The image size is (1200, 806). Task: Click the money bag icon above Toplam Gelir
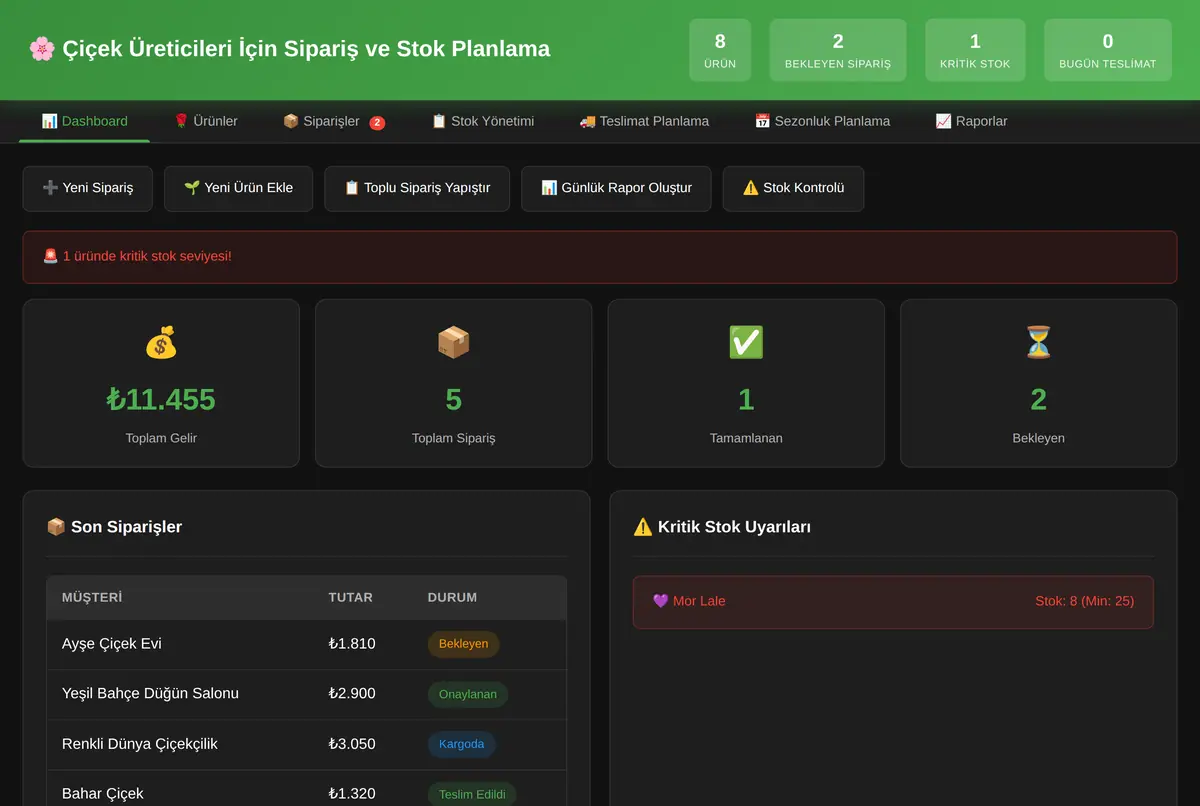[x=161, y=343]
